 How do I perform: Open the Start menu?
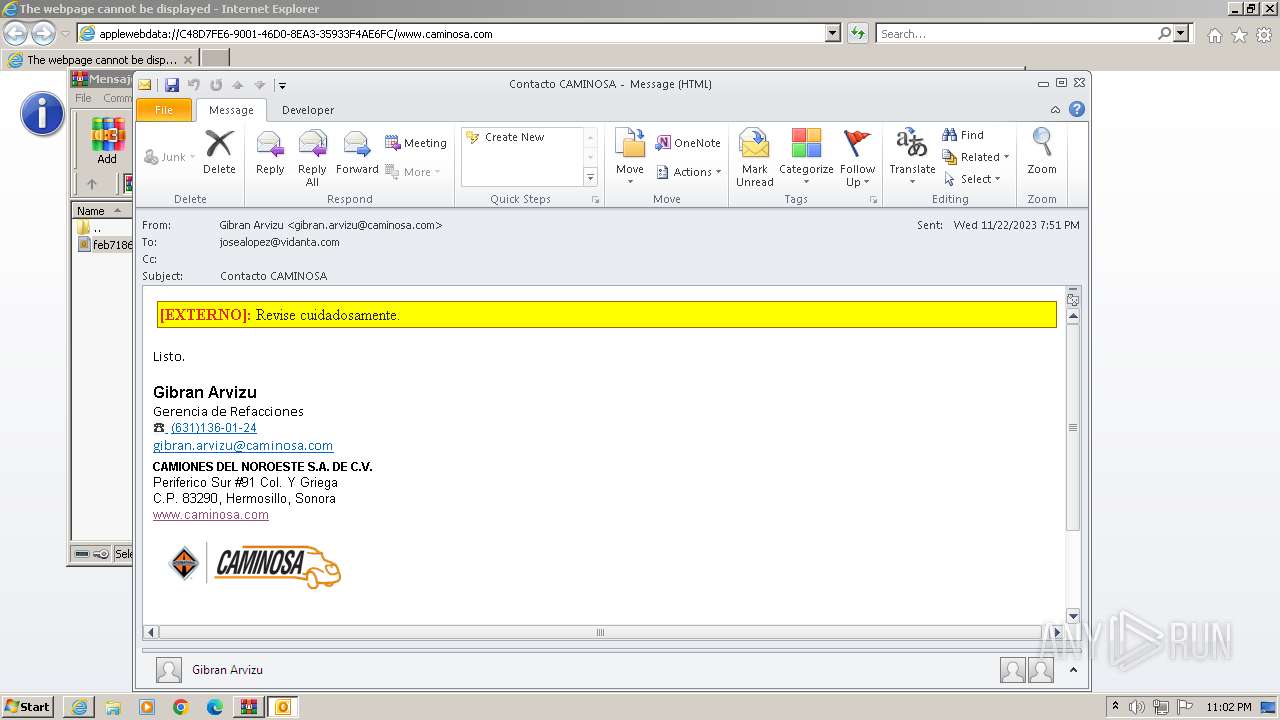27,707
